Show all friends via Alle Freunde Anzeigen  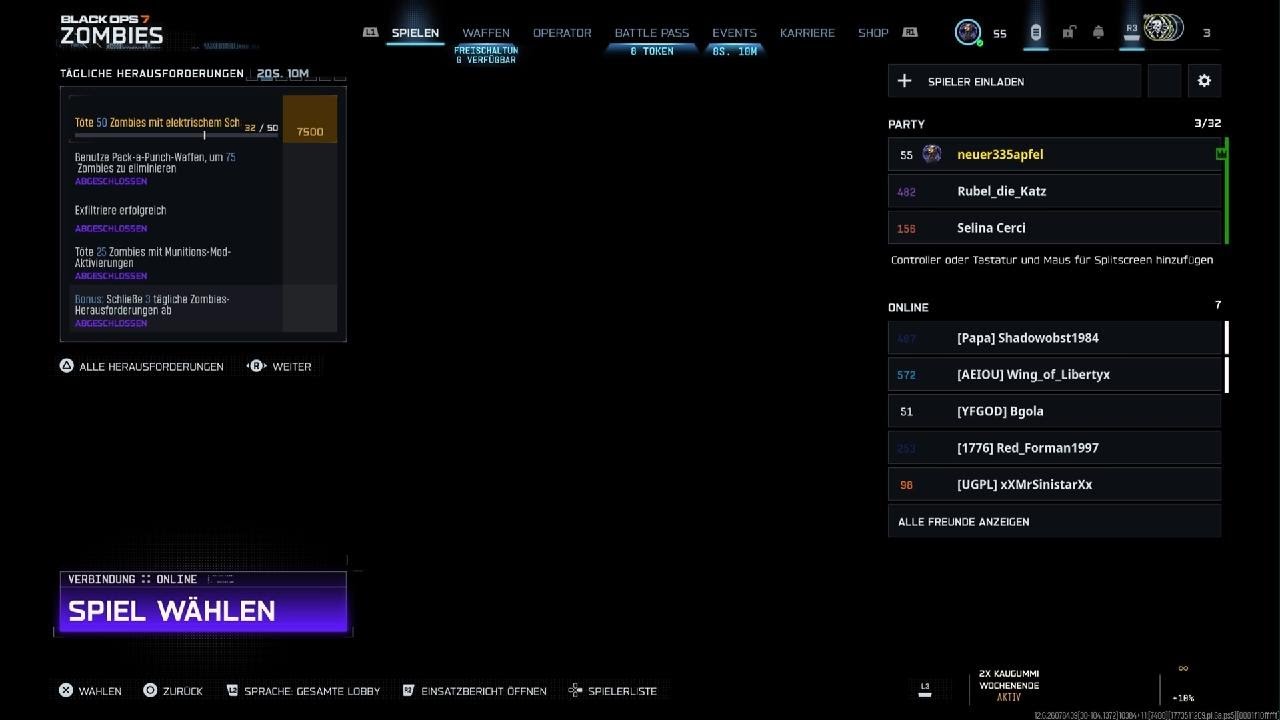click(1054, 521)
